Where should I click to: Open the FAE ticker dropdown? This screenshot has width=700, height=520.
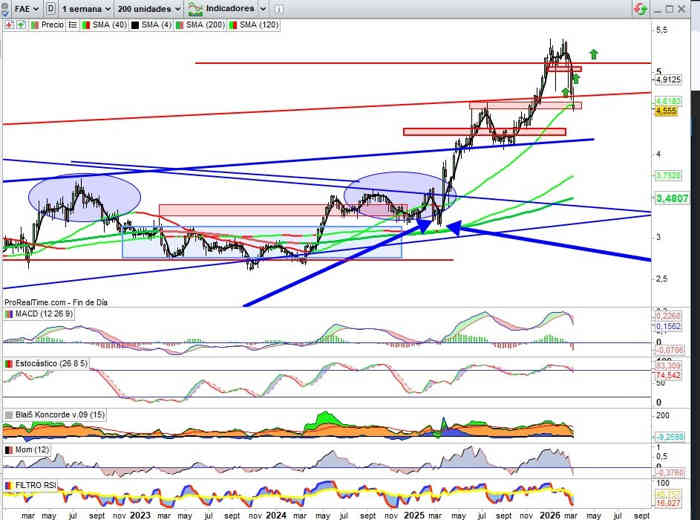tap(21, 8)
